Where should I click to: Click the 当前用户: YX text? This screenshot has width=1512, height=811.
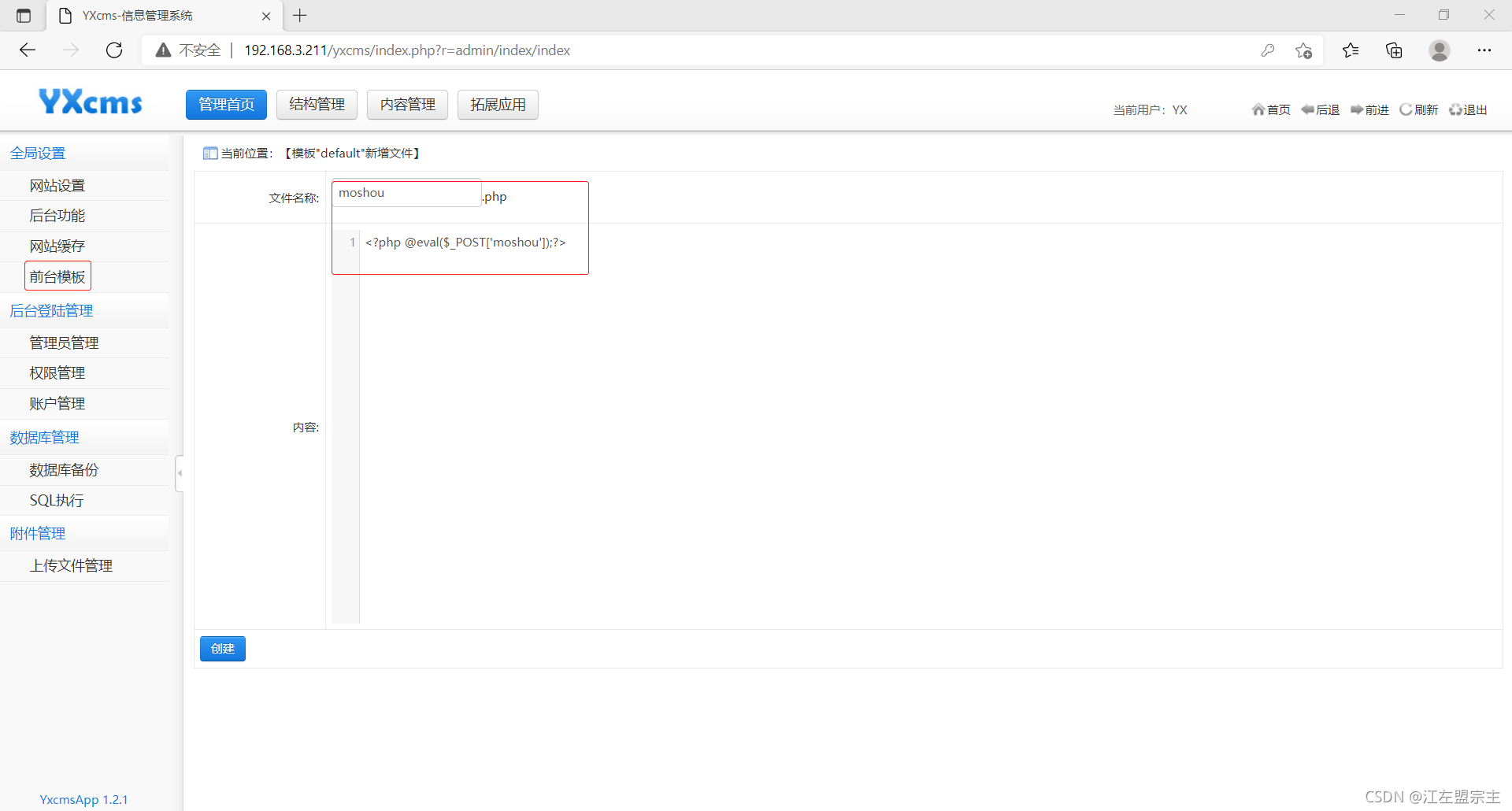(1150, 110)
